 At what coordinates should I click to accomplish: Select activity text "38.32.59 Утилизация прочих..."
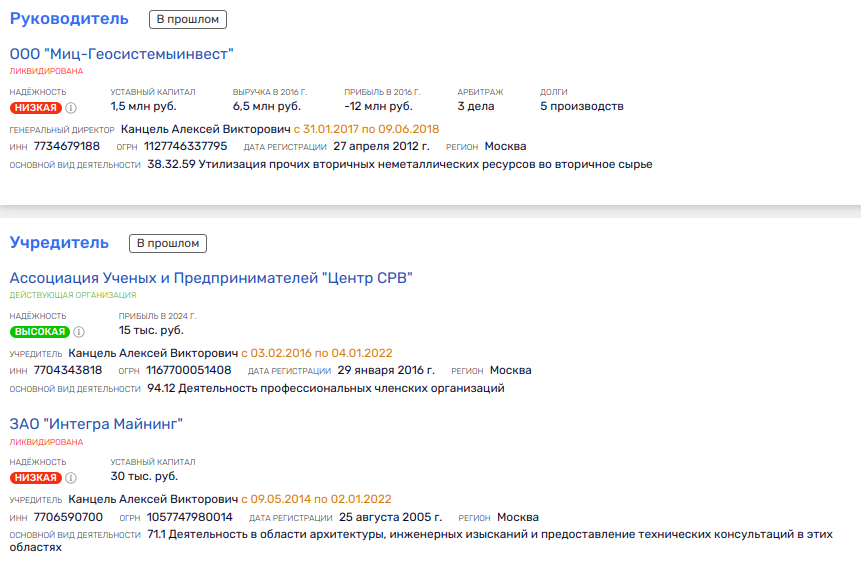pyautogui.click(x=400, y=164)
